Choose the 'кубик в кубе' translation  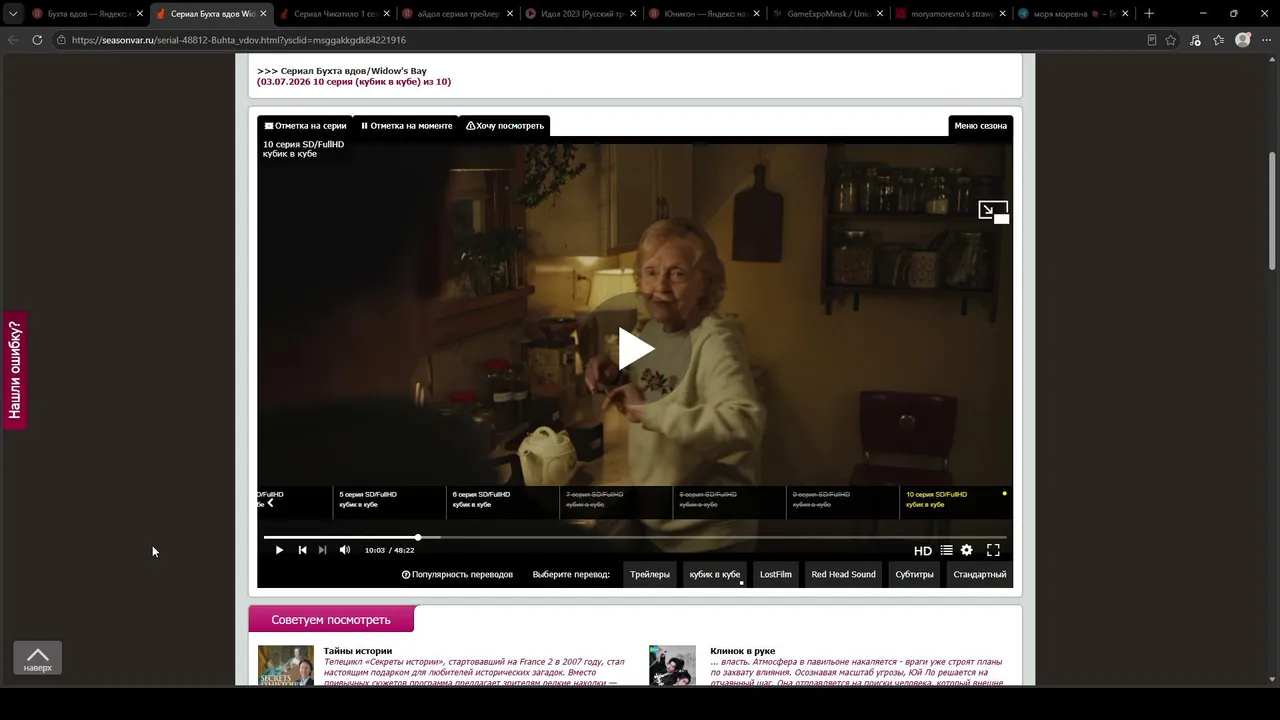(x=715, y=575)
